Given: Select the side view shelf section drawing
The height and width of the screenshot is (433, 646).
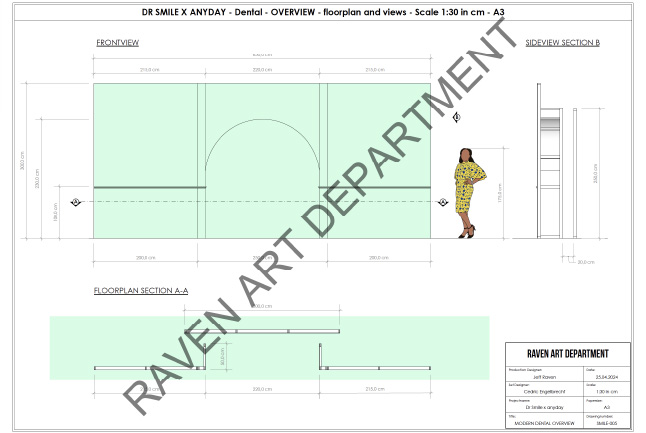Looking at the screenshot, I should click(x=548, y=173).
